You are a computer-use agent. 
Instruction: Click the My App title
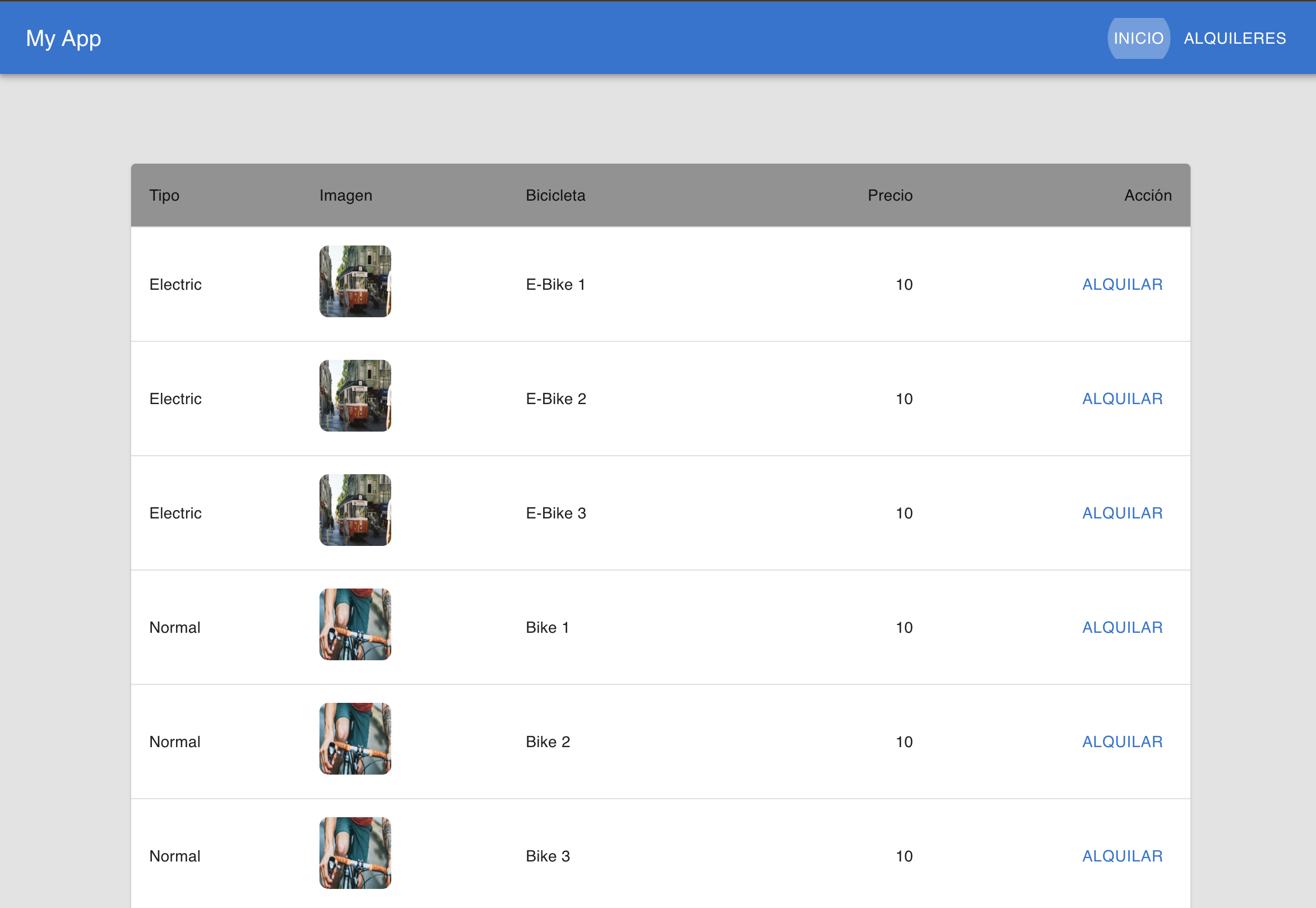tap(63, 38)
